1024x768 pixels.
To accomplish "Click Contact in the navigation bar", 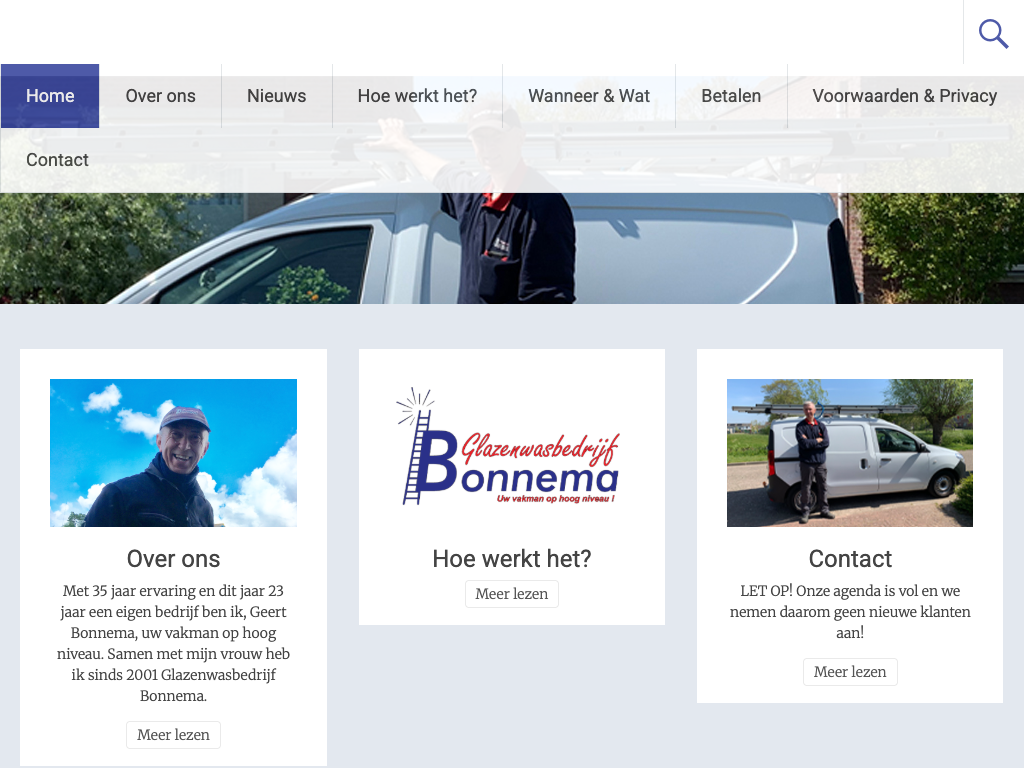I will click(x=57, y=160).
